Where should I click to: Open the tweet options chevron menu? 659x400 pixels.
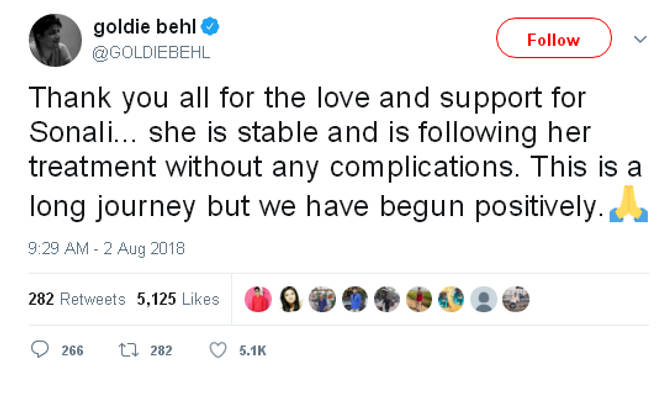point(640,39)
